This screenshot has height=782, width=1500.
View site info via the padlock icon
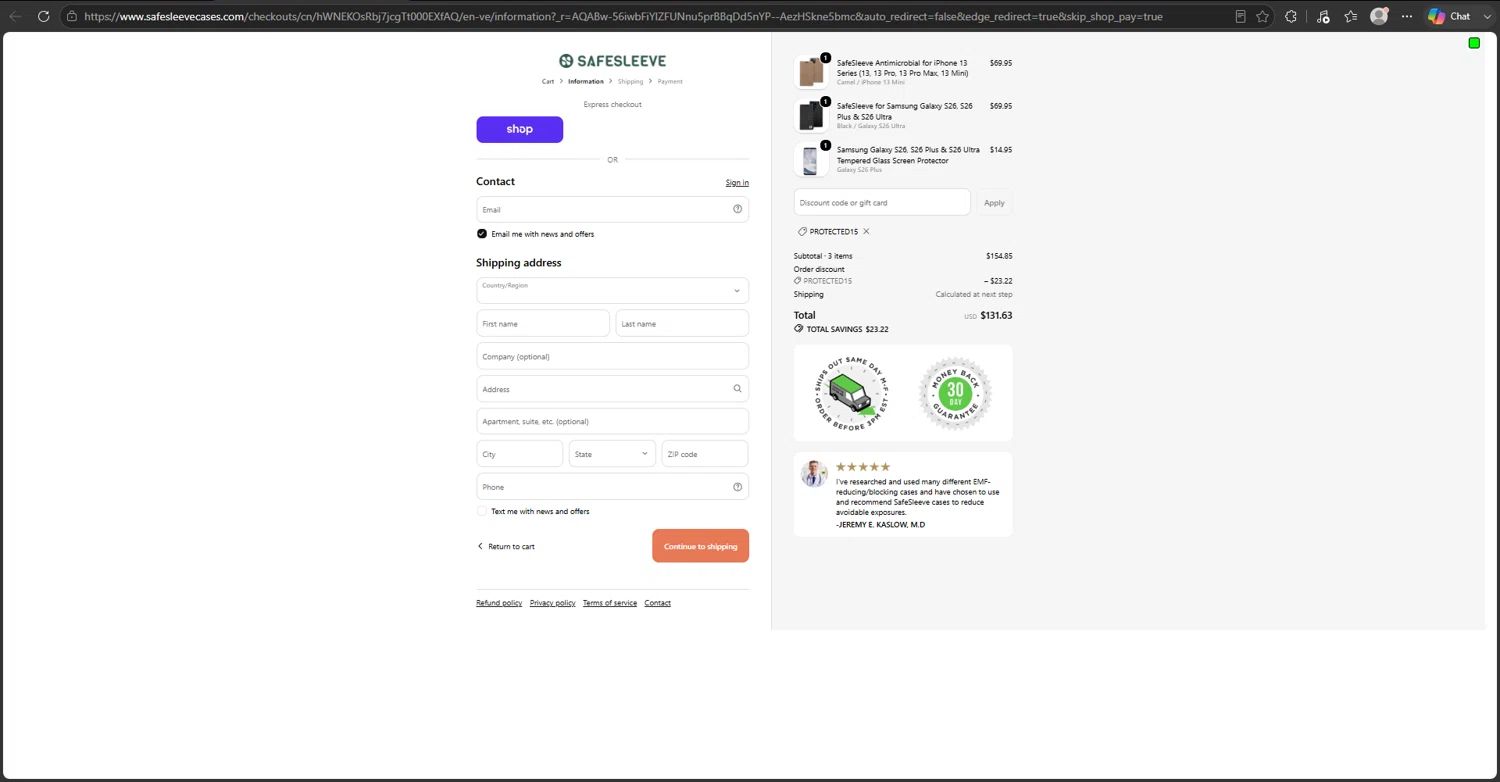coord(71,16)
